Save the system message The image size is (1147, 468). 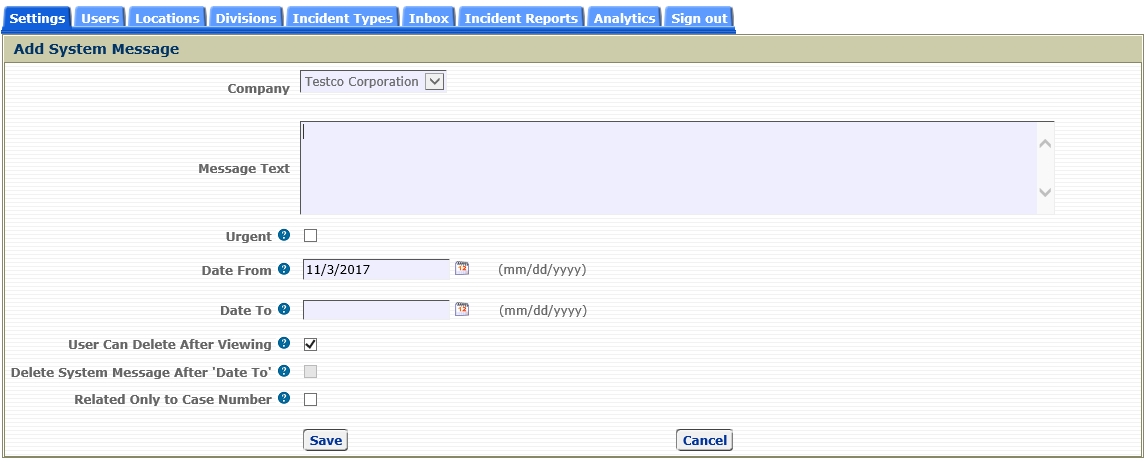point(326,440)
